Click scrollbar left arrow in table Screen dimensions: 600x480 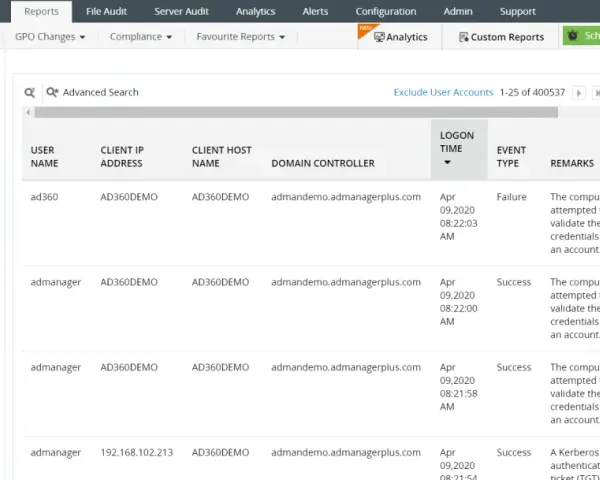tap(28, 113)
